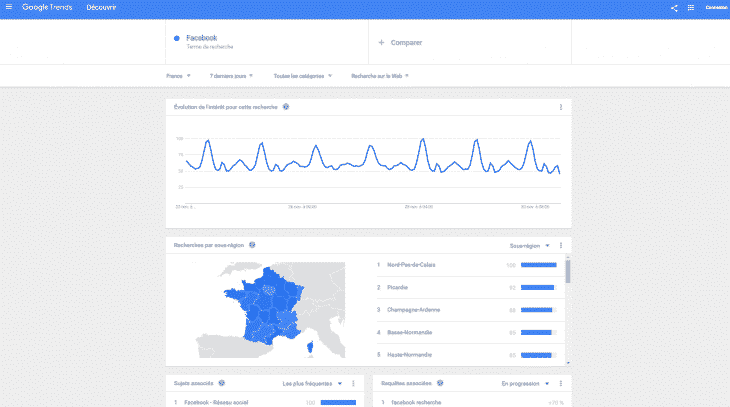Open more options for sous-région card
This screenshot has height=407, width=730.
561,245
